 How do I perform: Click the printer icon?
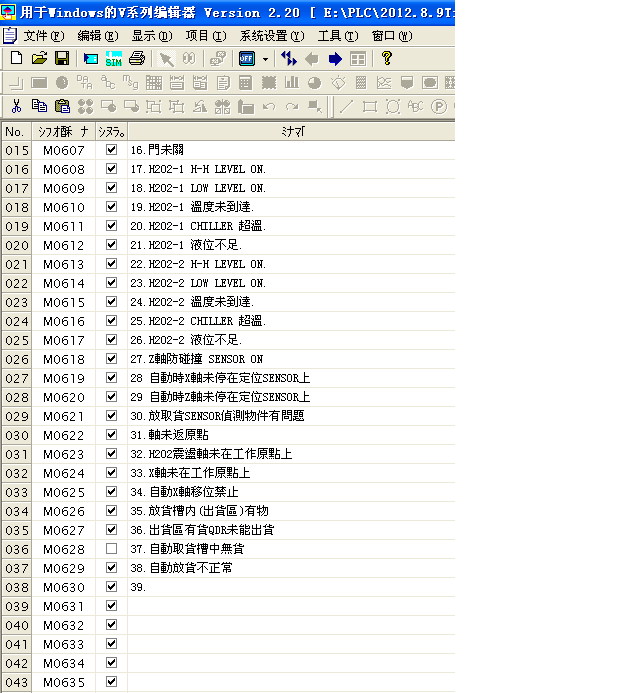click(x=138, y=59)
